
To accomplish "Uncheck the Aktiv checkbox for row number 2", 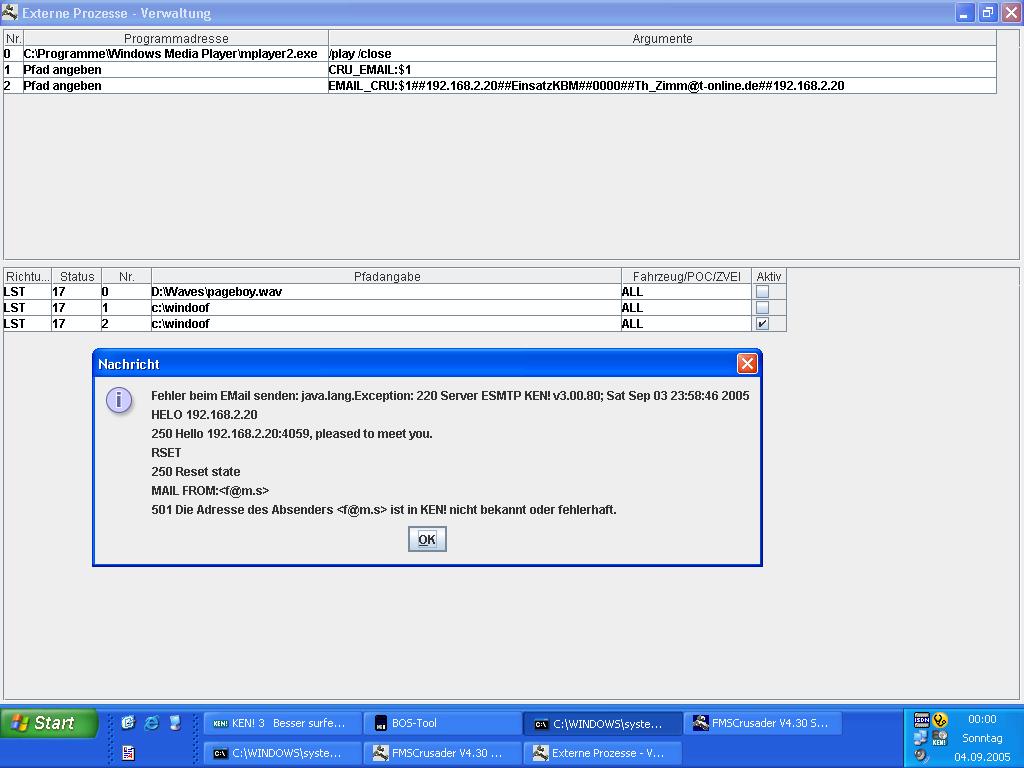I will (762, 324).
